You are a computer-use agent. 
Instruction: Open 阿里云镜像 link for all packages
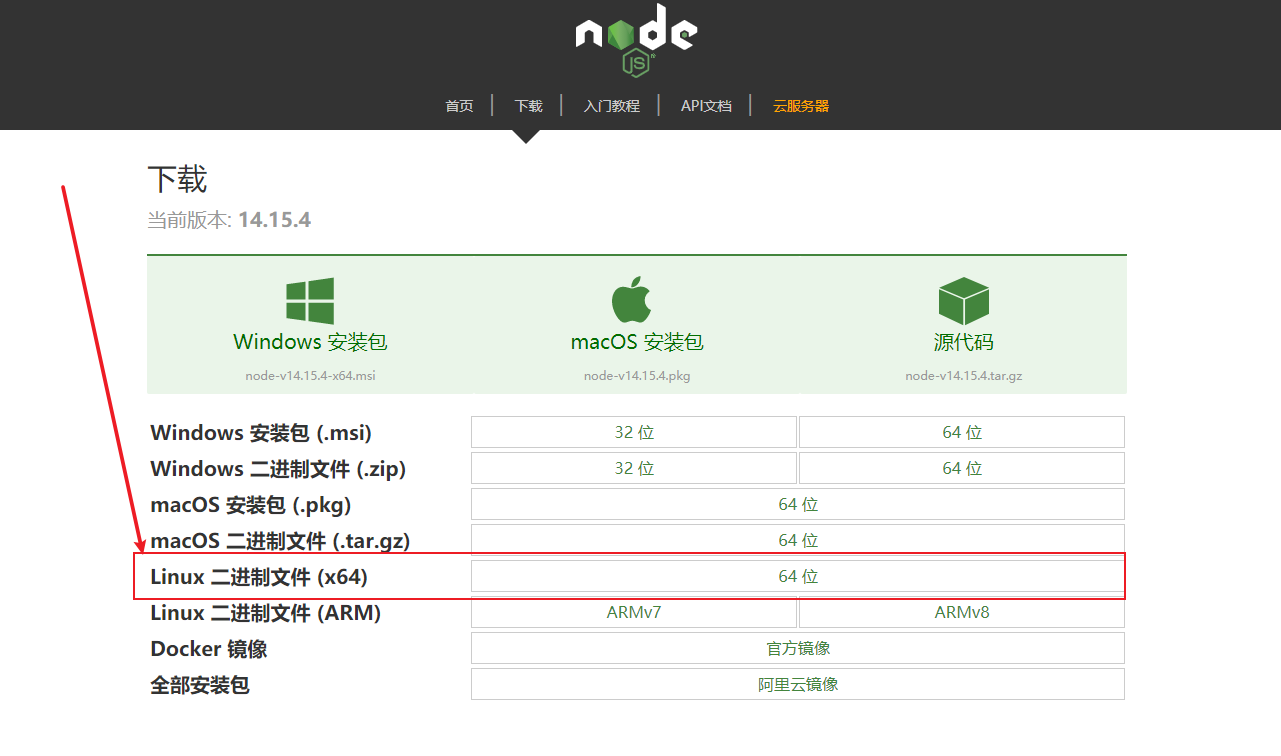click(x=798, y=684)
